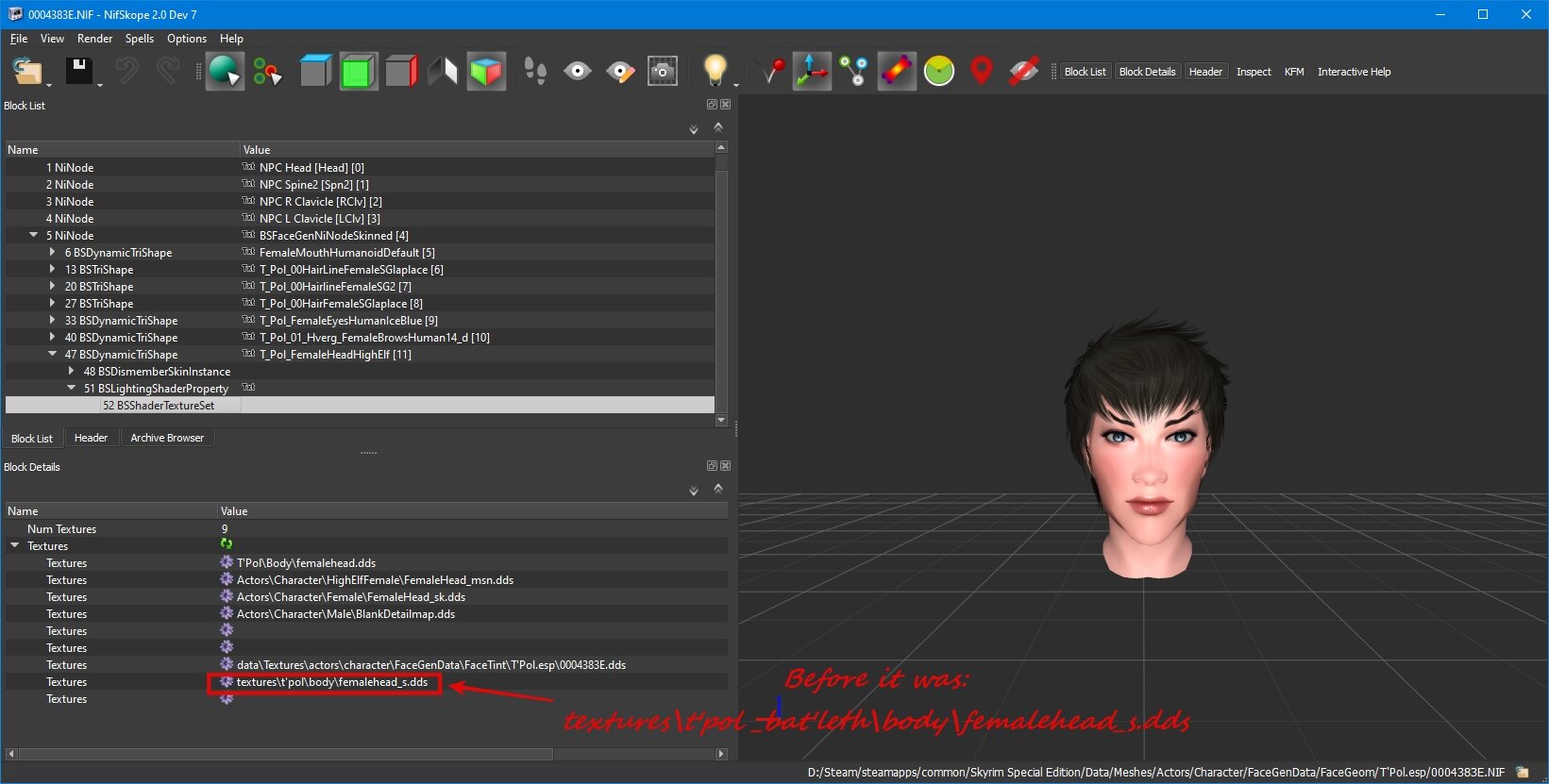Select the 52 BSShaderTextureSet row

[x=360, y=406]
